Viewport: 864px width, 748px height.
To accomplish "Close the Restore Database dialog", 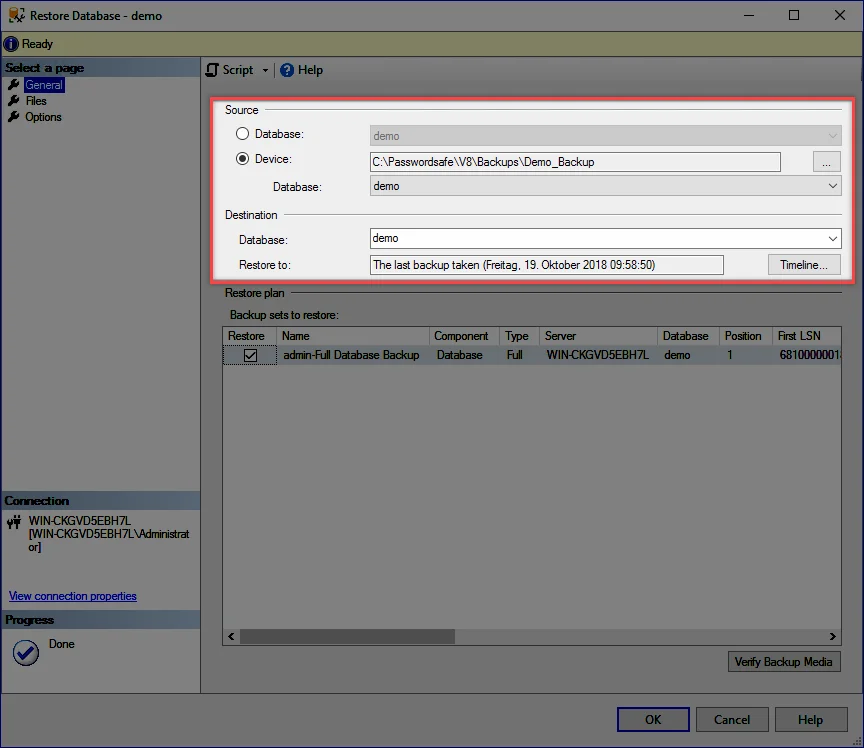I will tap(840, 15).
